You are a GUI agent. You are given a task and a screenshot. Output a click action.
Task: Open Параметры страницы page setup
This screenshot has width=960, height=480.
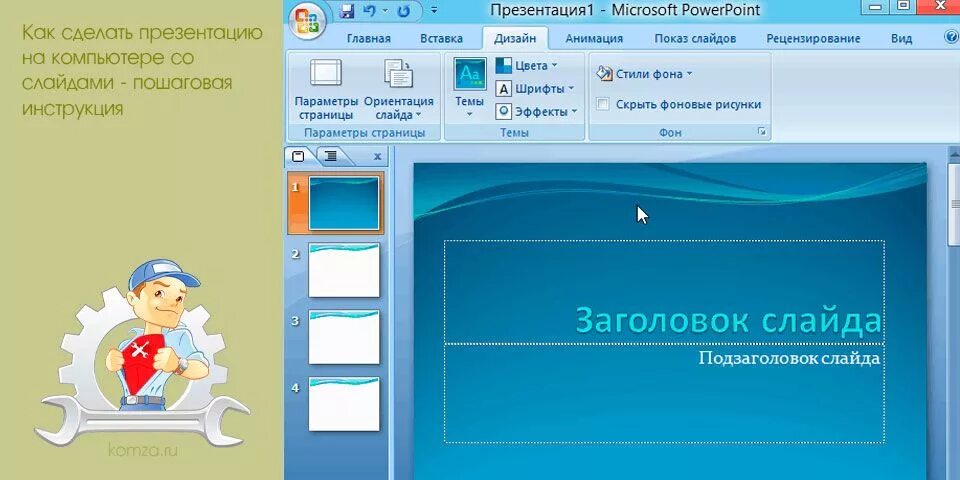pyautogui.click(x=326, y=89)
